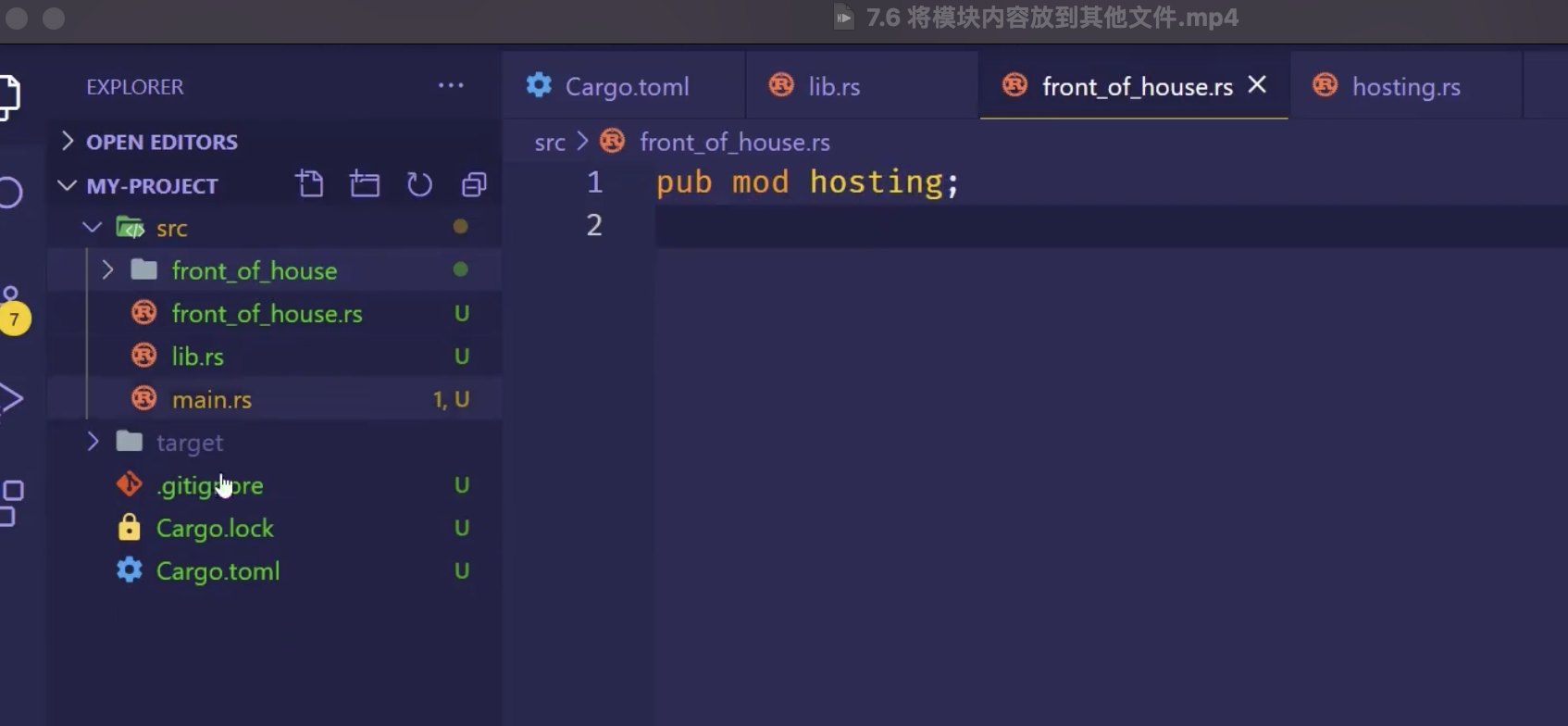The width and height of the screenshot is (1568, 726).
Task: Click the src breadcrumb in editor
Action: [549, 143]
